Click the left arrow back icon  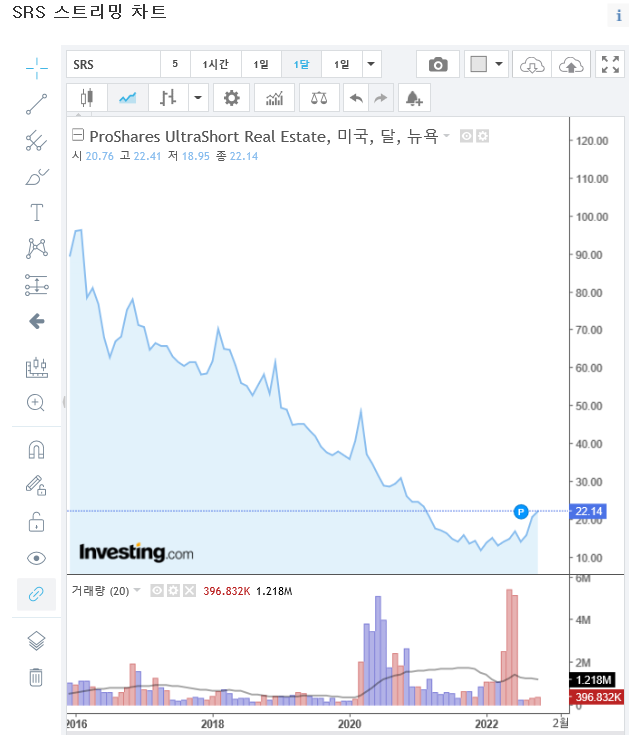[37, 321]
